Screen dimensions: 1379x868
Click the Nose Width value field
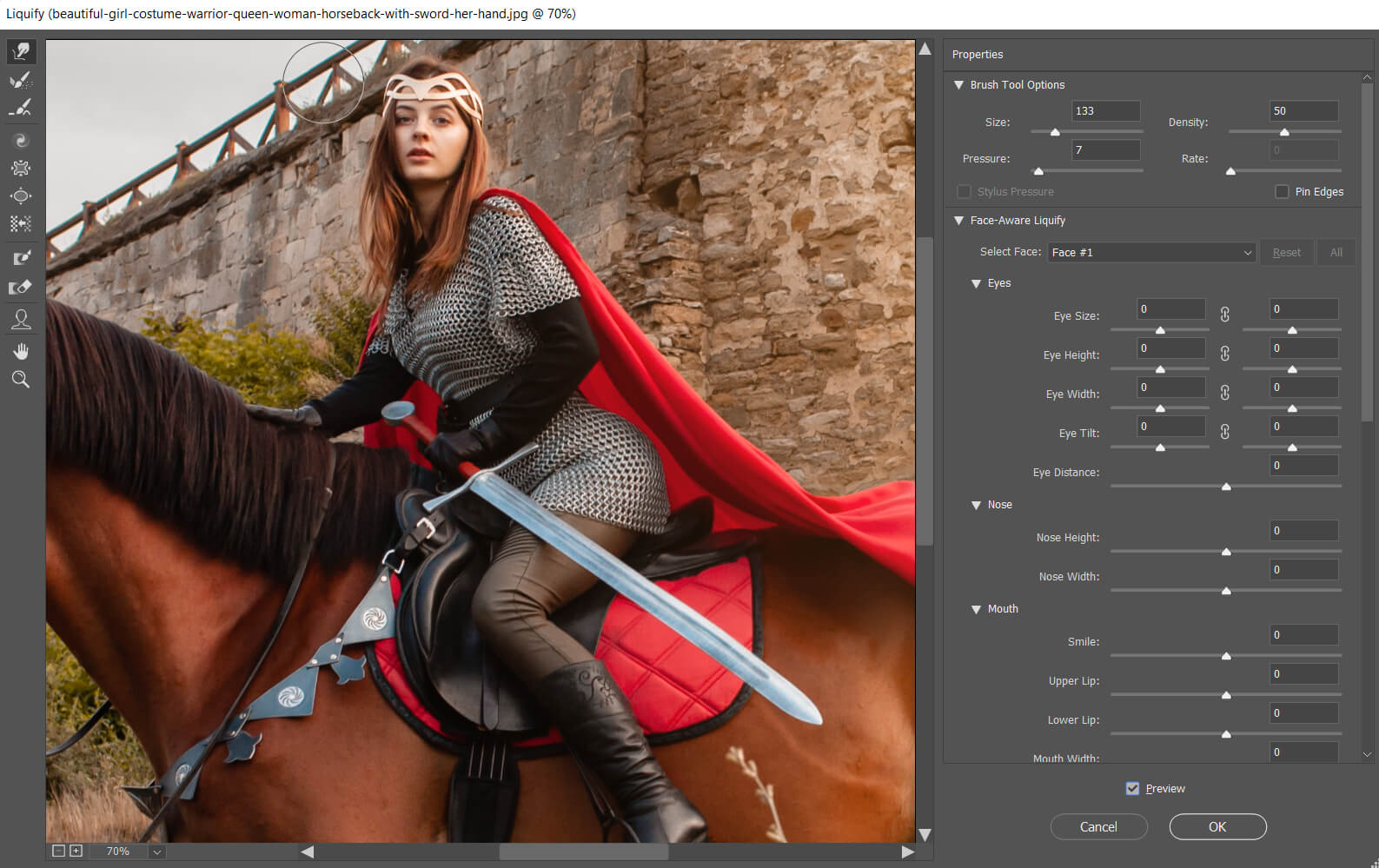pyautogui.click(x=1303, y=569)
